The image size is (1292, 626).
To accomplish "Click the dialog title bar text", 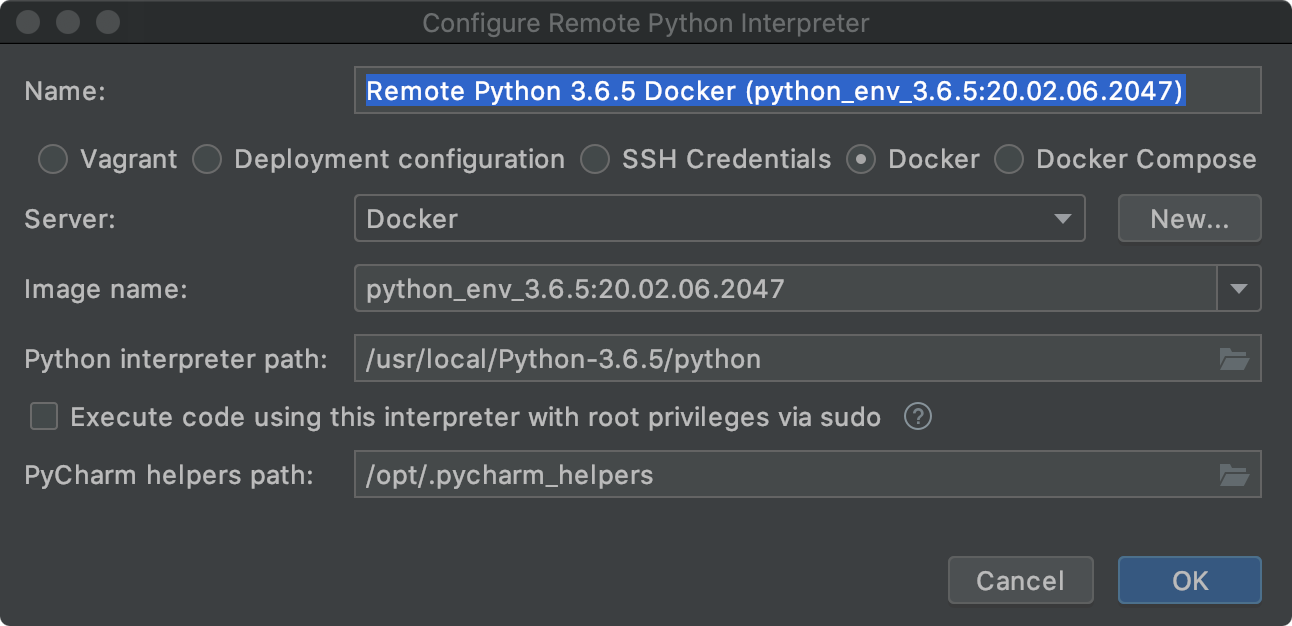I will [645, 22].
